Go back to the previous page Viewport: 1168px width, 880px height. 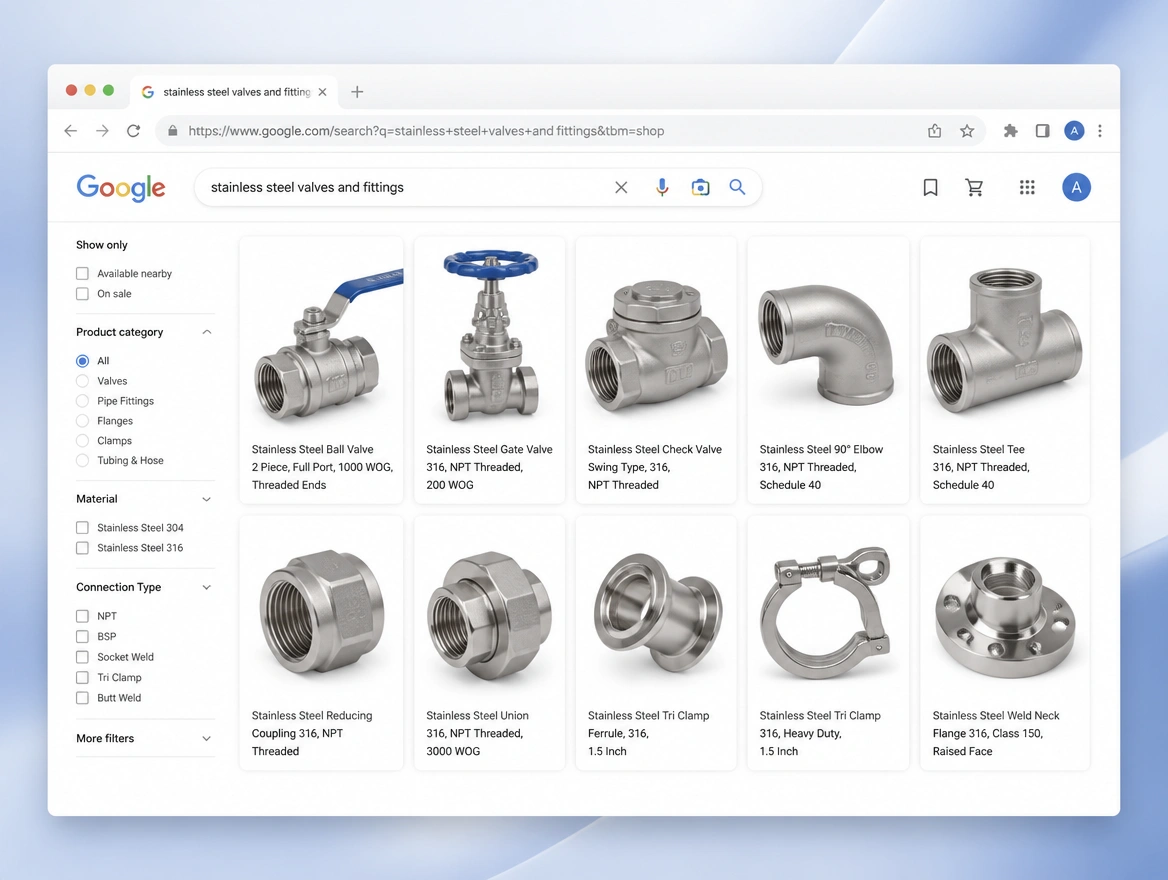point(71,131)
